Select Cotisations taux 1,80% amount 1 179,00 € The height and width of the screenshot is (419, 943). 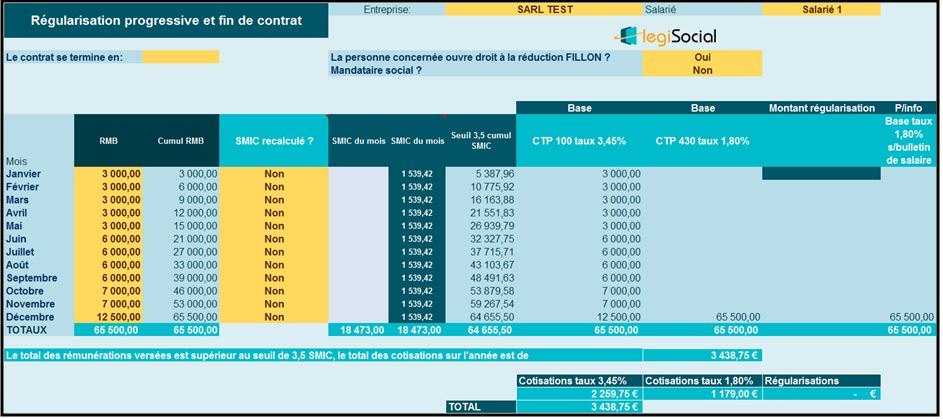pyautogui.click(x=702, y=394)
